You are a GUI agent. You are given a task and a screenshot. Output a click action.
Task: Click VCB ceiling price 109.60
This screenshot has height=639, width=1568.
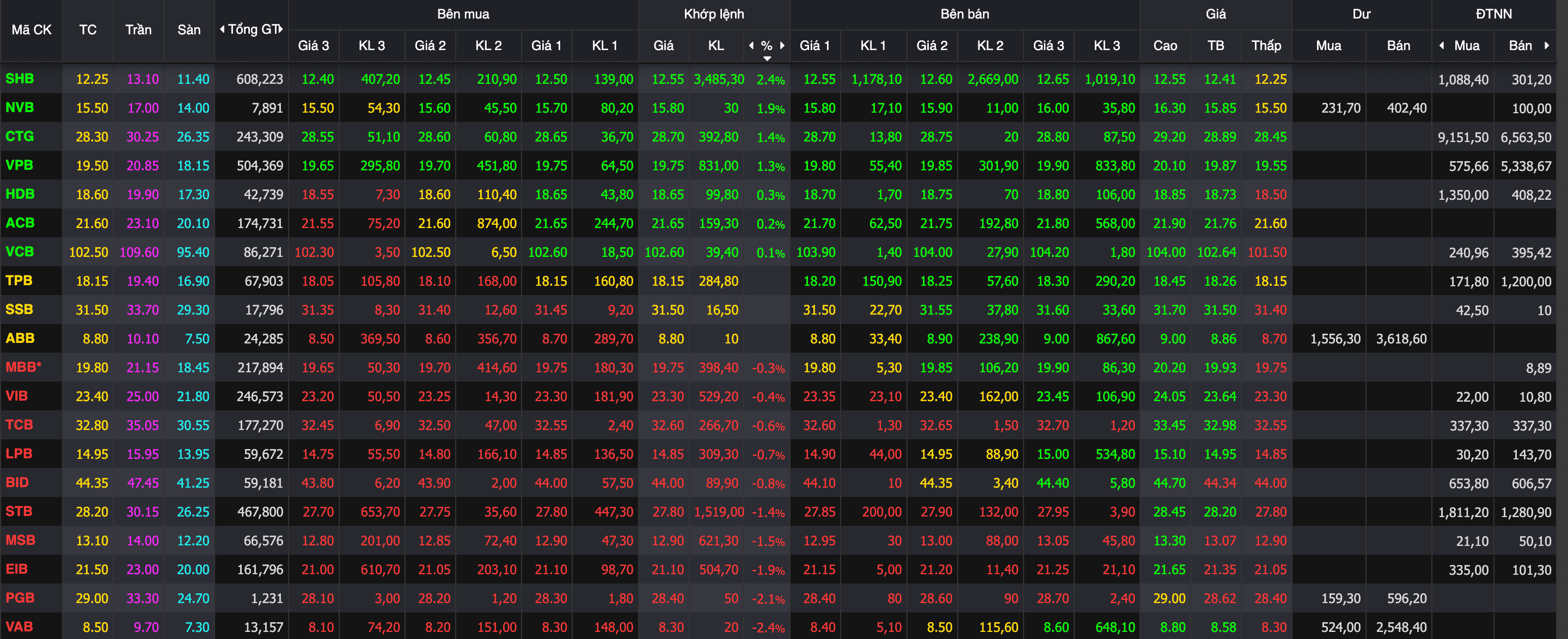click(x=139, y=252)
